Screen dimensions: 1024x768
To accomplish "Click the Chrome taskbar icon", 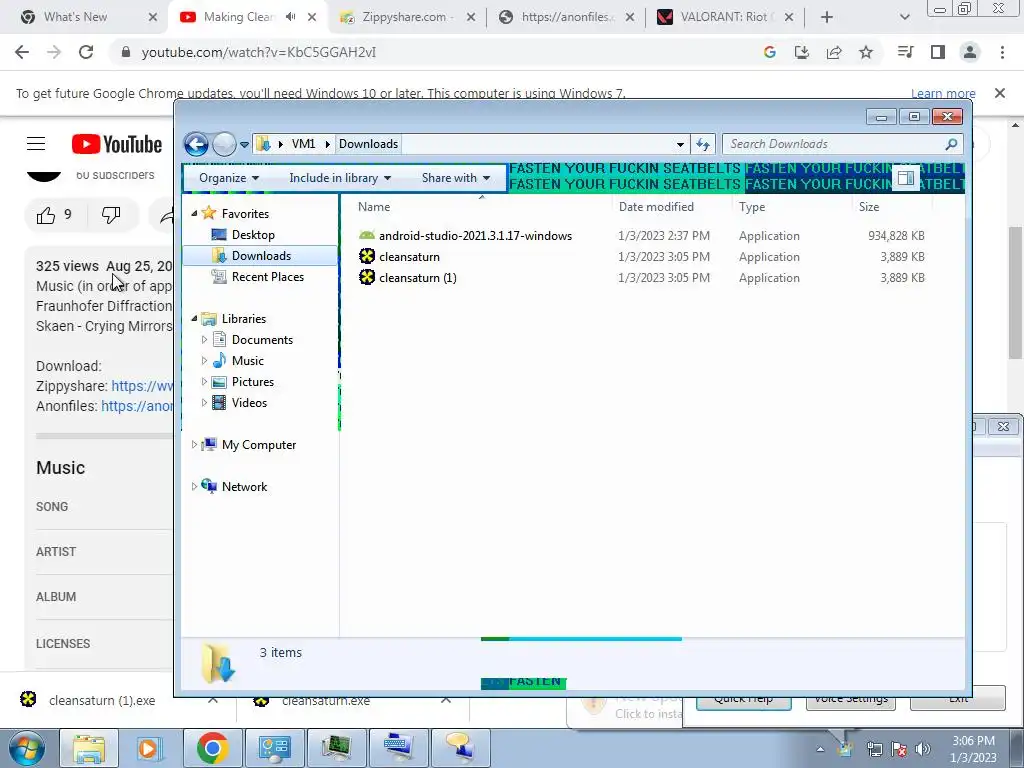I will 212,748.
